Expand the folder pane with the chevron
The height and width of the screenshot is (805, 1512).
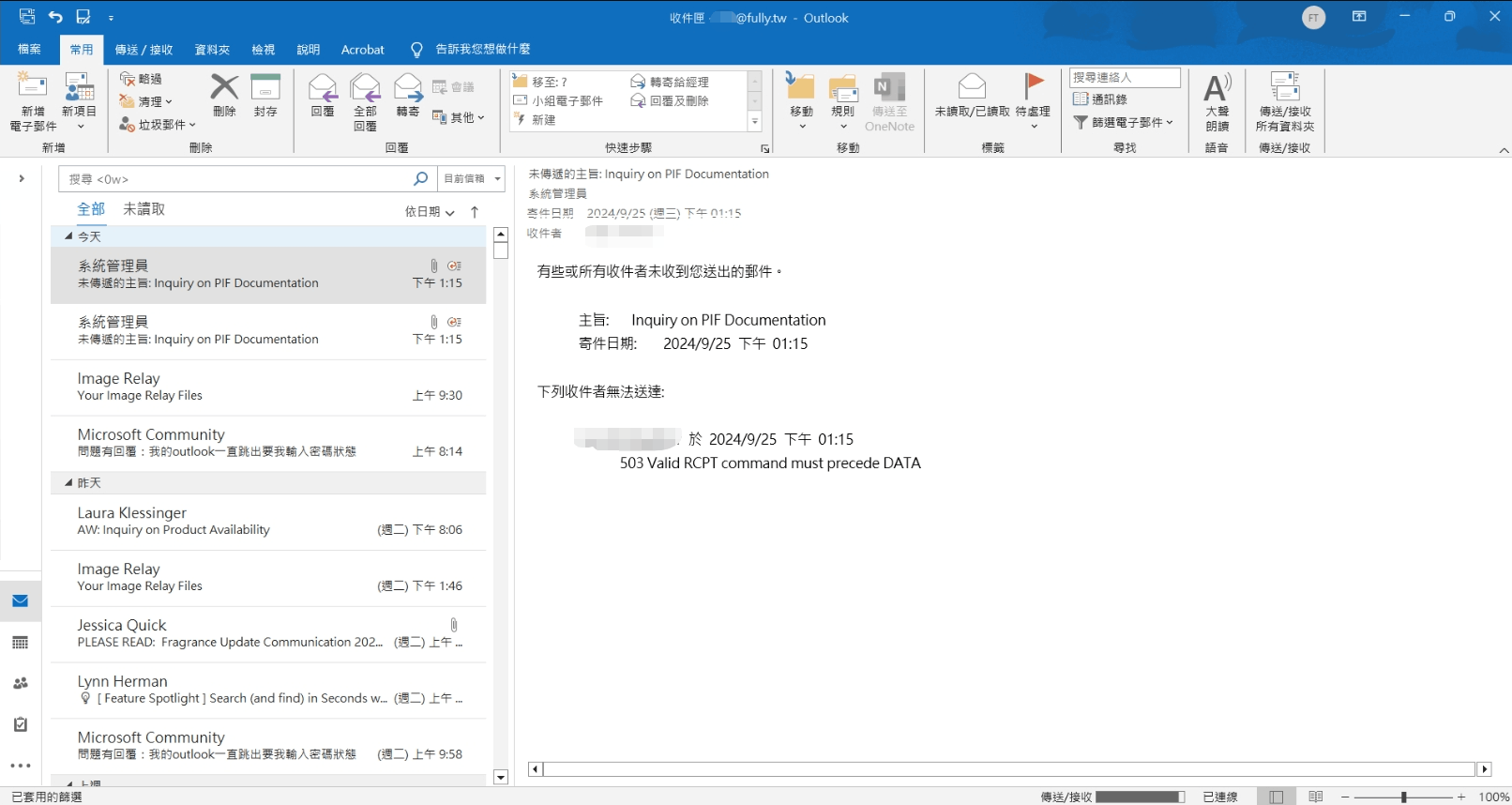pyautogui.click(x=22, y=178)
